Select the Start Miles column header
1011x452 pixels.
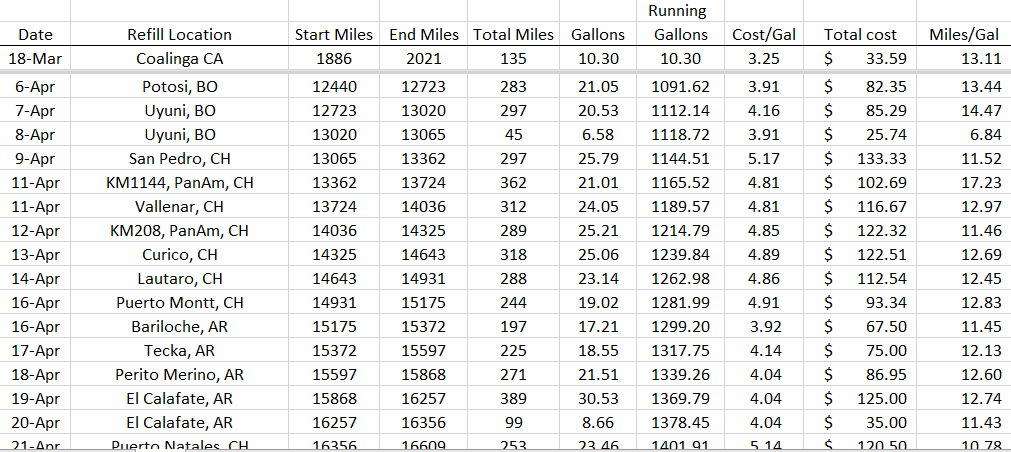point(333,35)
